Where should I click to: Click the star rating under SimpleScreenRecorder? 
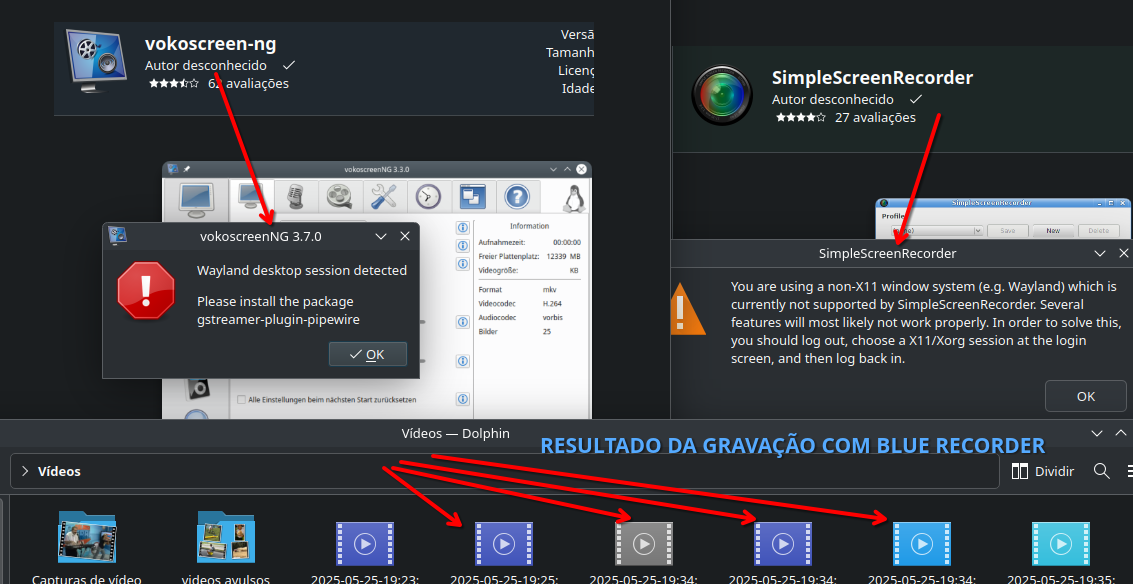[801, 117]
